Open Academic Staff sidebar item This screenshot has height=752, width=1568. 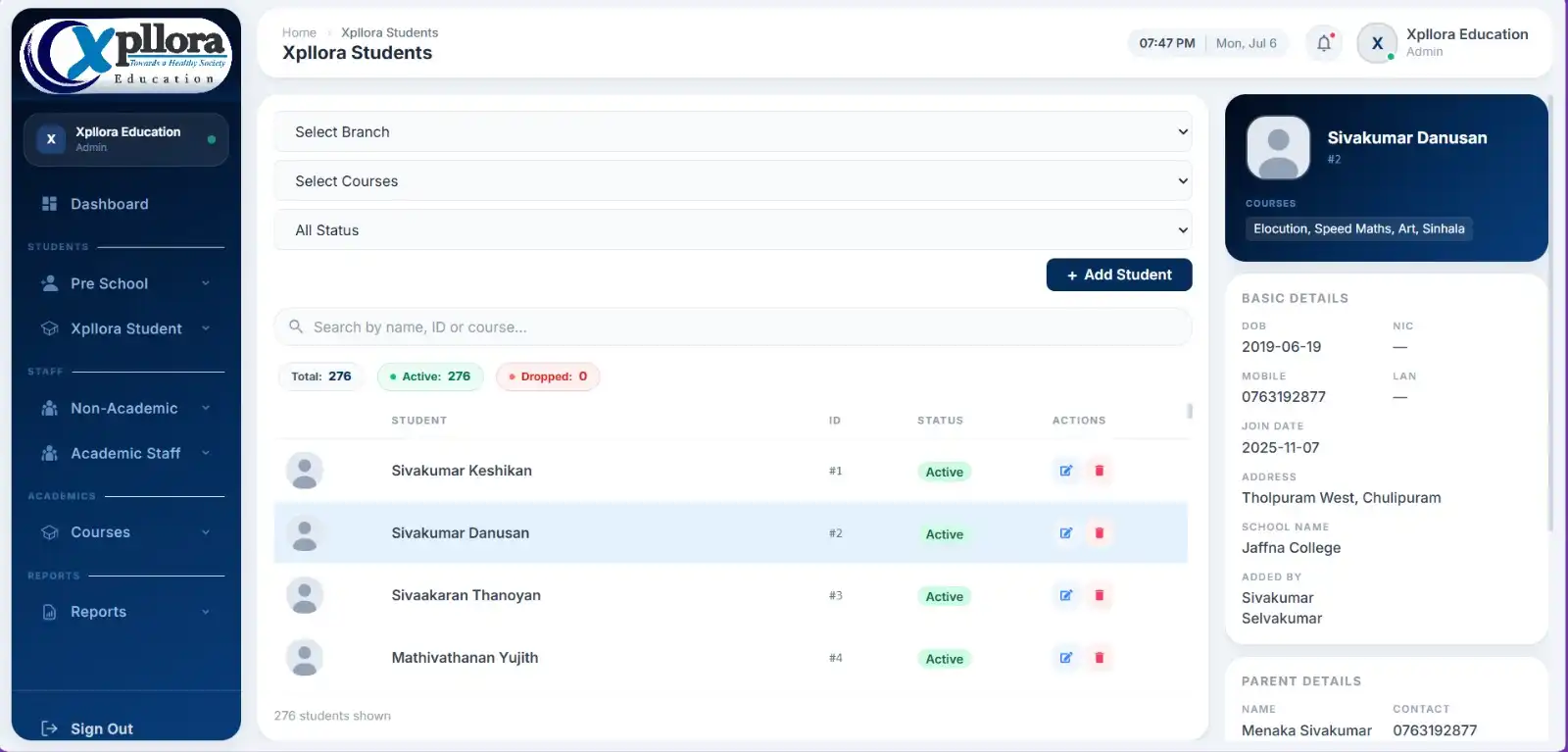tap(125, 453)
